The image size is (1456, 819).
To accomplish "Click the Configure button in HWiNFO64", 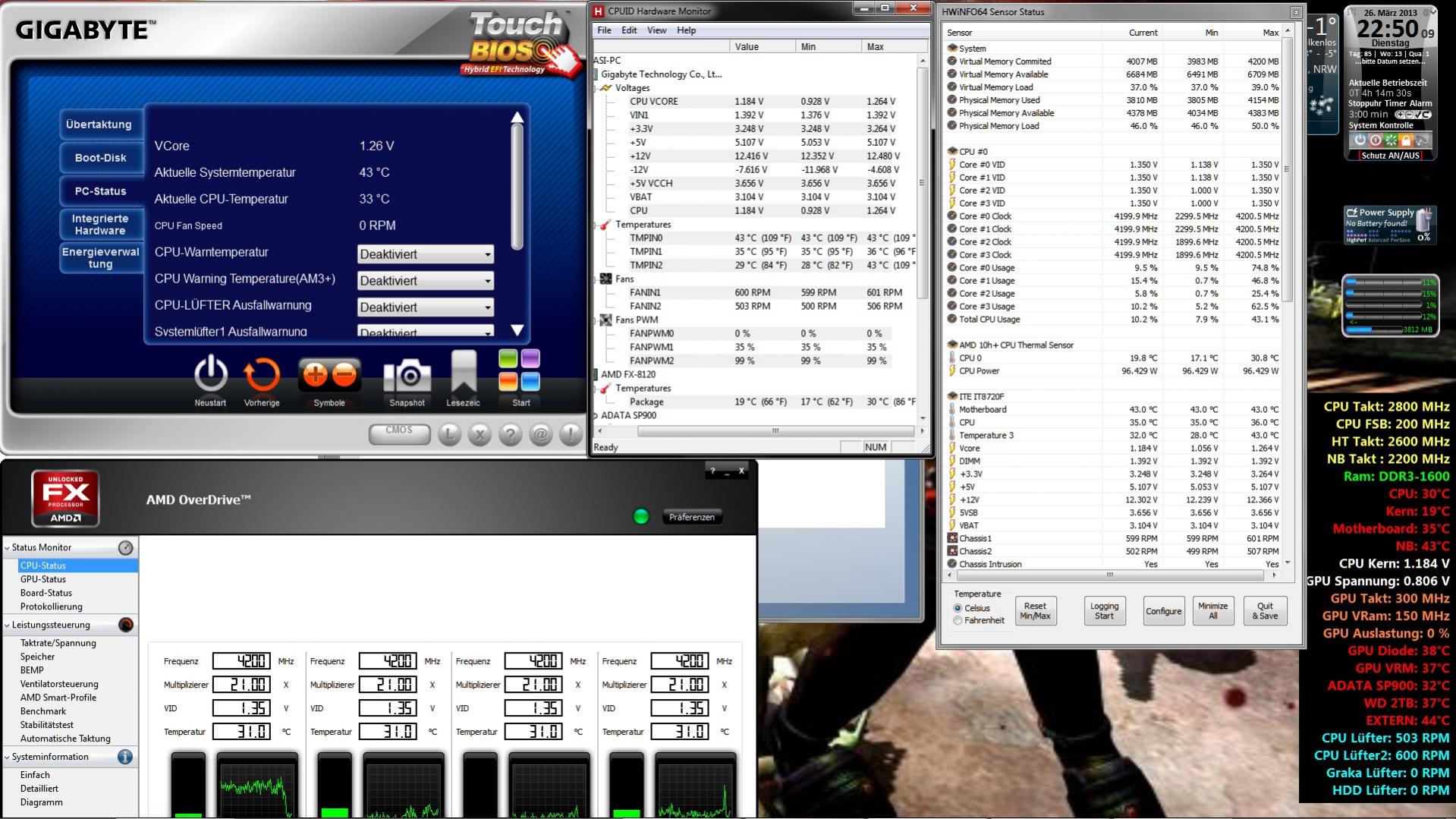I will tap(1163, 611).
